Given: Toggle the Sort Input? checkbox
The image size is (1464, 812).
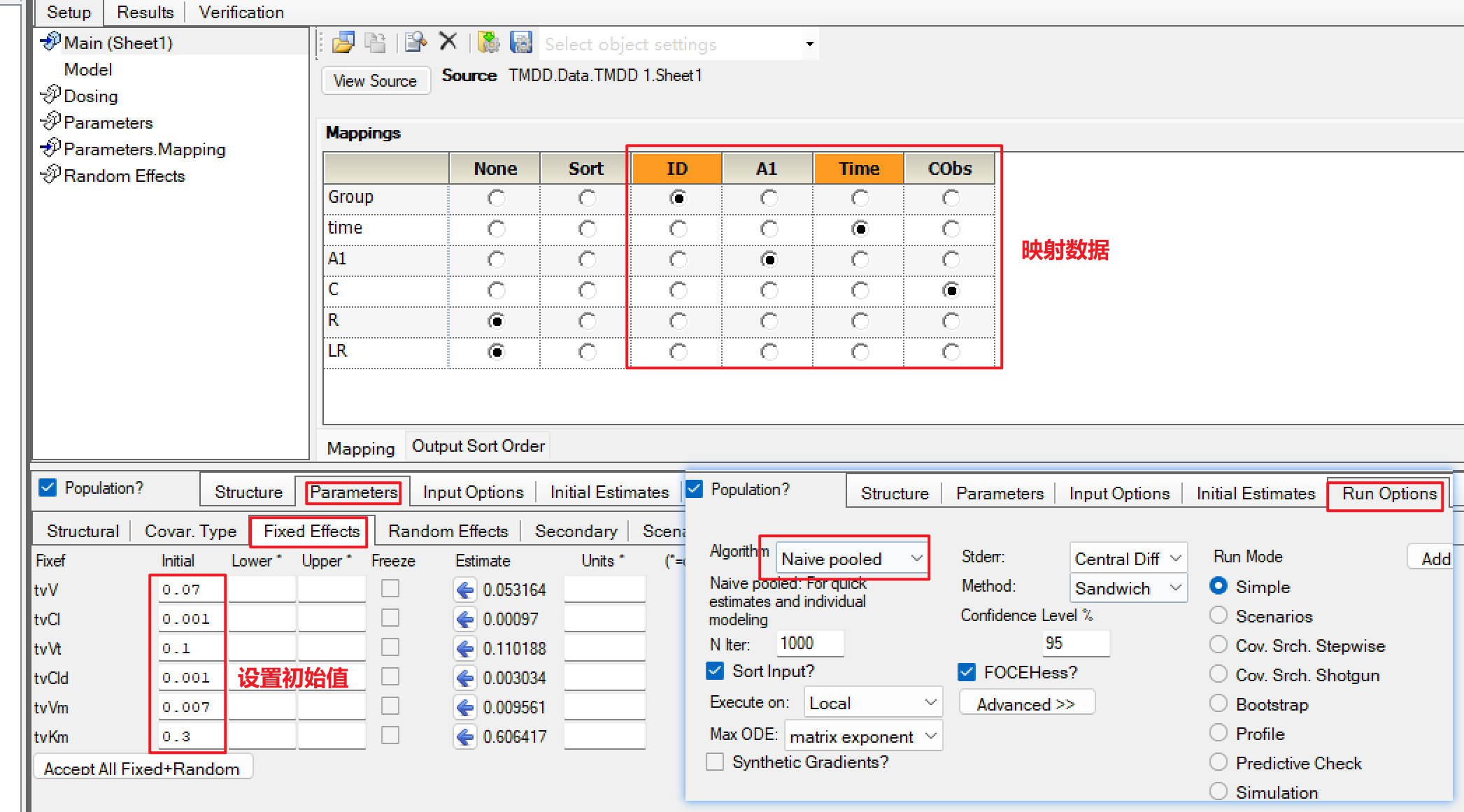Looking at the screenshot, I should (x=715, y=671).
